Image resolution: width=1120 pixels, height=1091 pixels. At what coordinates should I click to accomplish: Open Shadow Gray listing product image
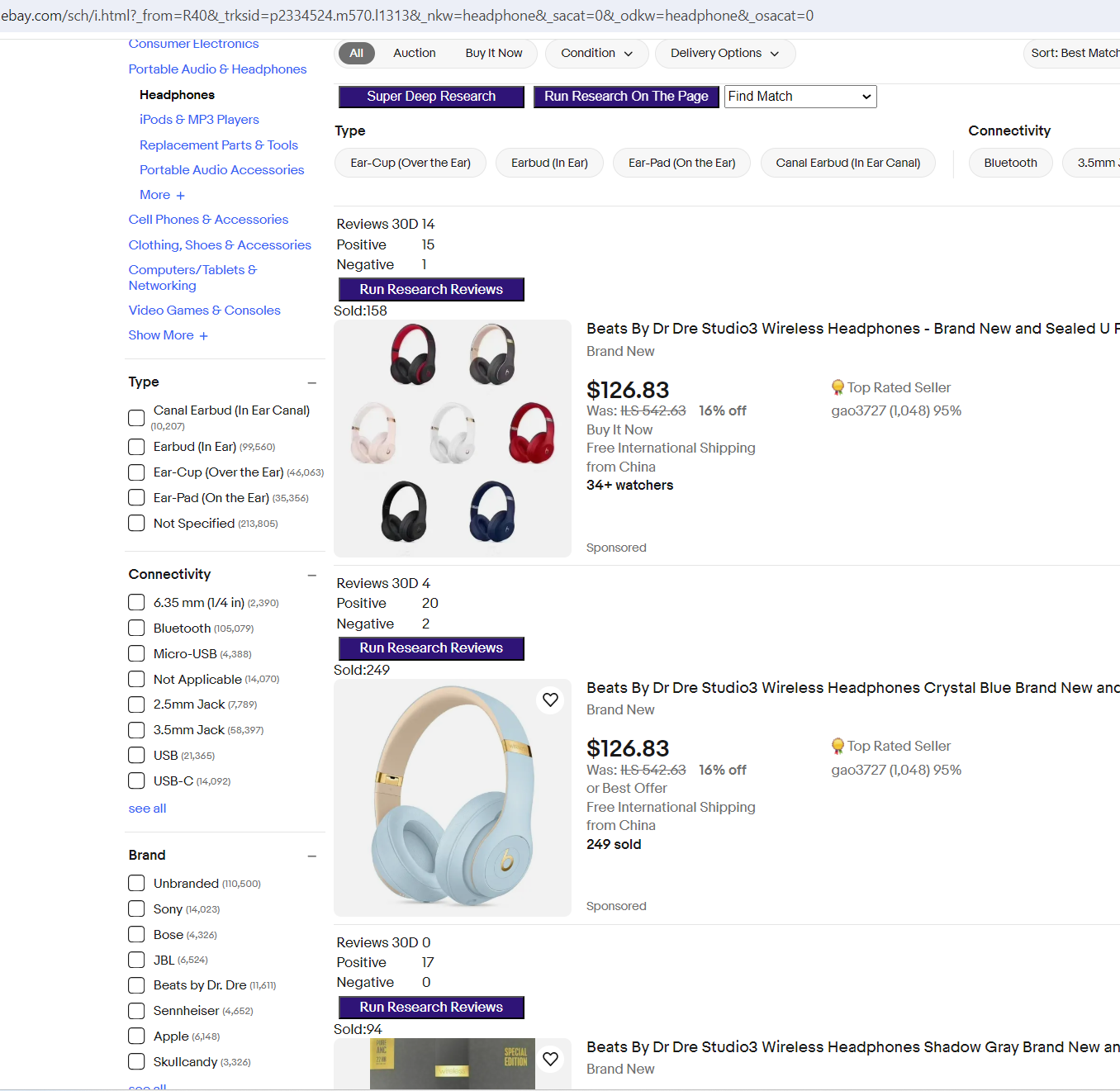(x=453, y=1064)
